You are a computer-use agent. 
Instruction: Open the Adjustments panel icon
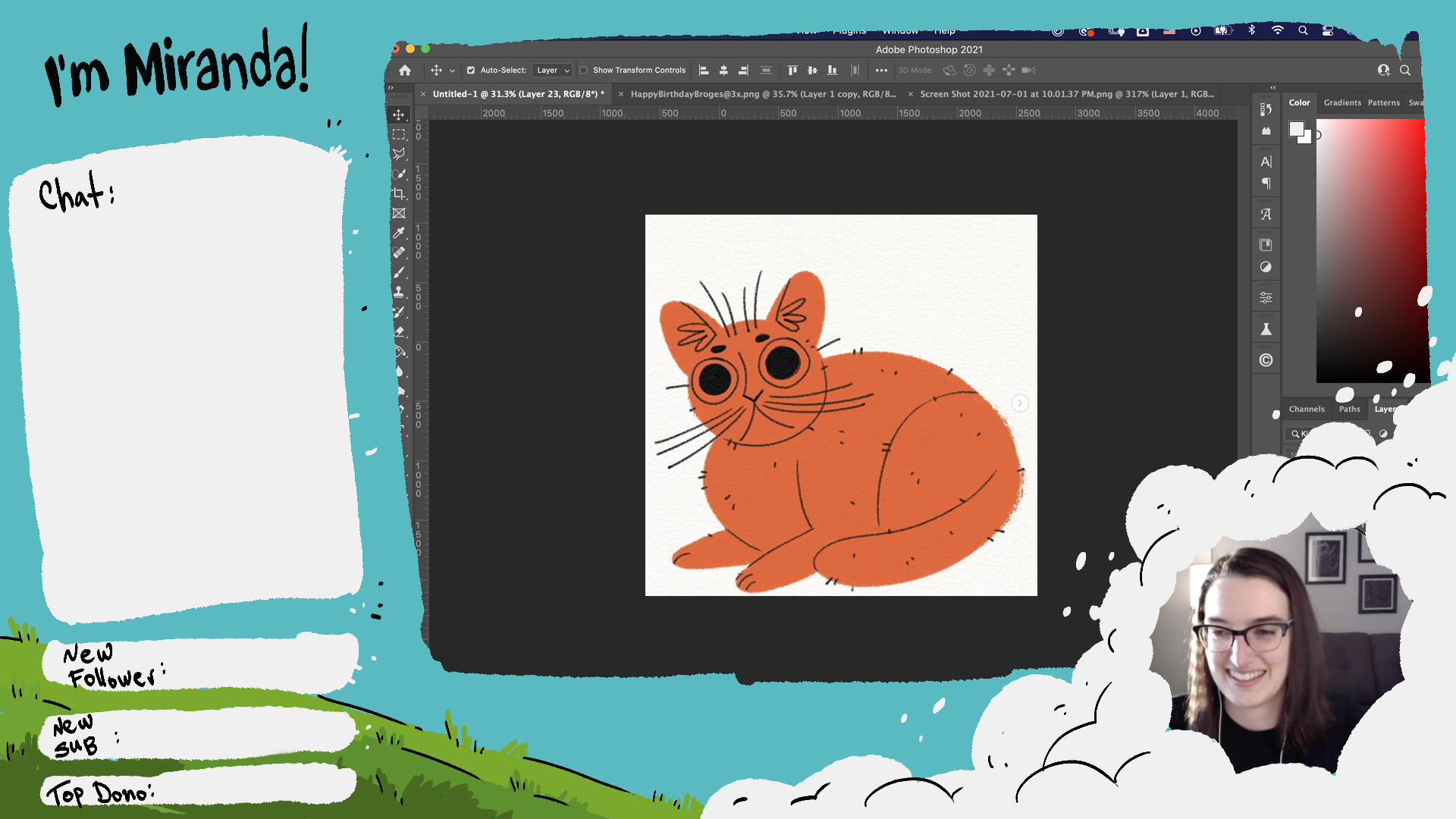tap(1266, 267)
